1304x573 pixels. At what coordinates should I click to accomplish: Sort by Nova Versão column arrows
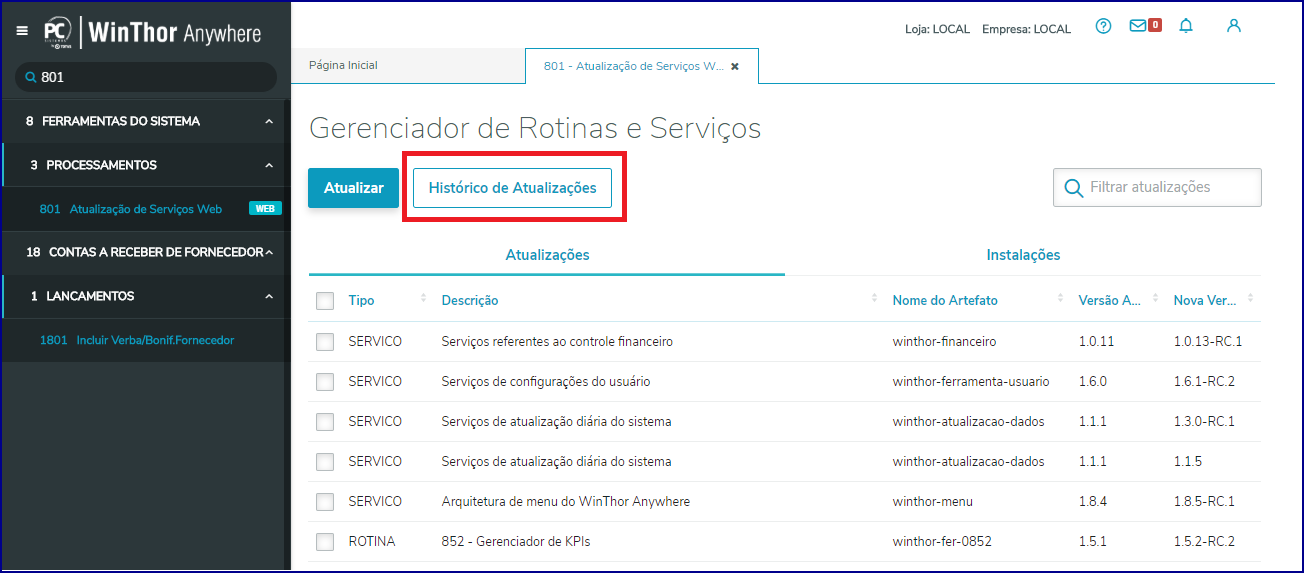point(1250,299)
